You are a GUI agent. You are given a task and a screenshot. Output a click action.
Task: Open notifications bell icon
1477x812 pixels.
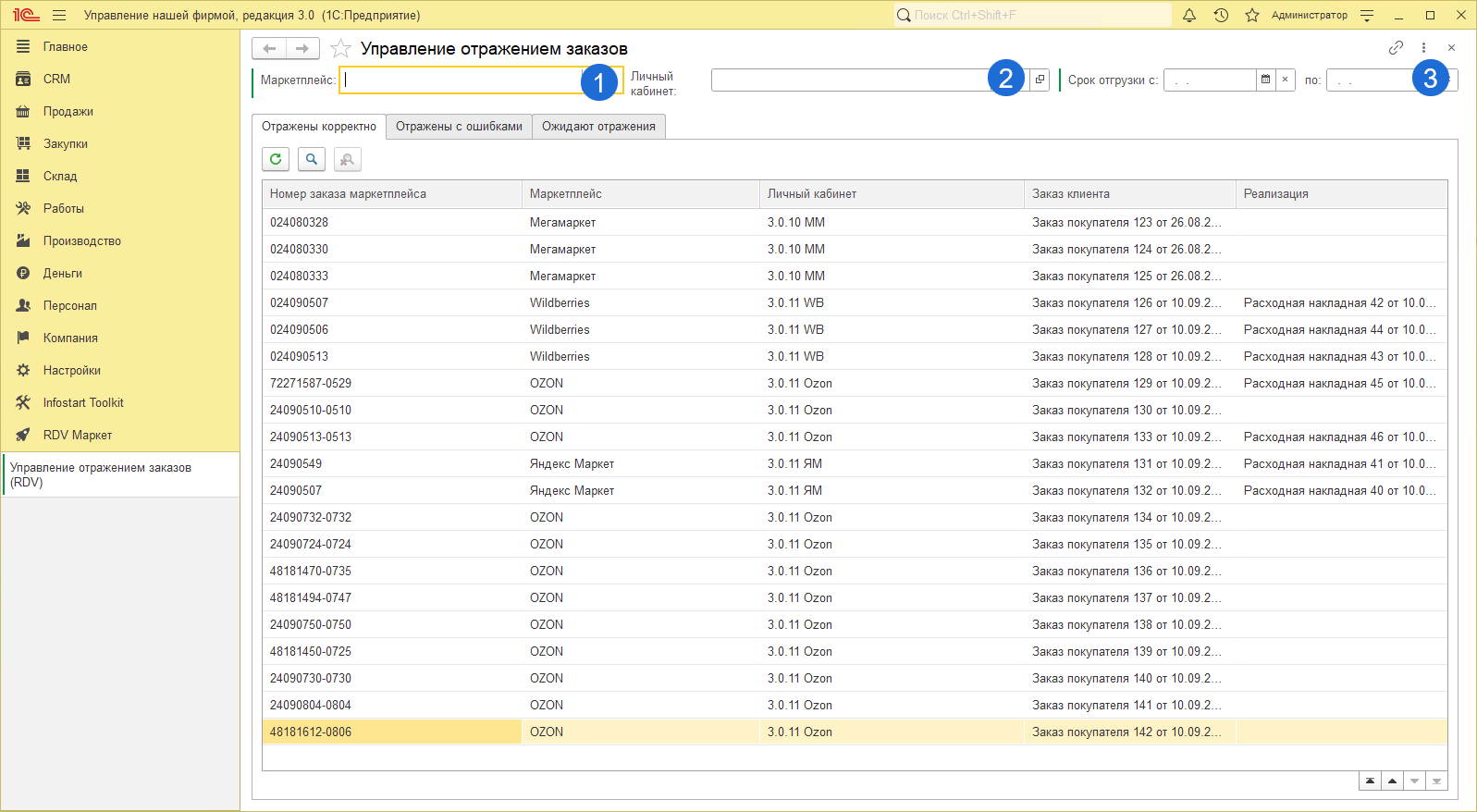1189,15
